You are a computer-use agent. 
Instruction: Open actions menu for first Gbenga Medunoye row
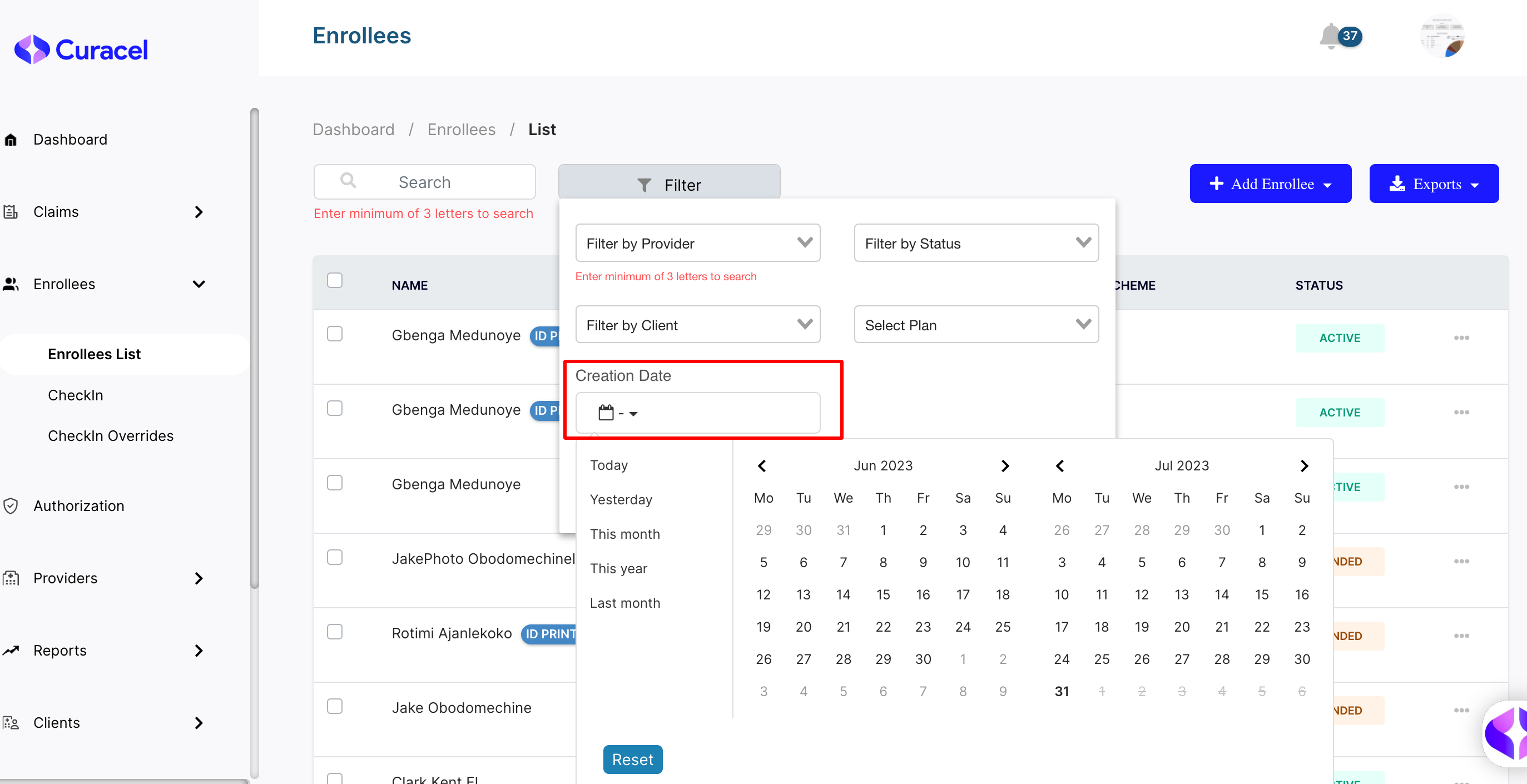coord(1461,338)
